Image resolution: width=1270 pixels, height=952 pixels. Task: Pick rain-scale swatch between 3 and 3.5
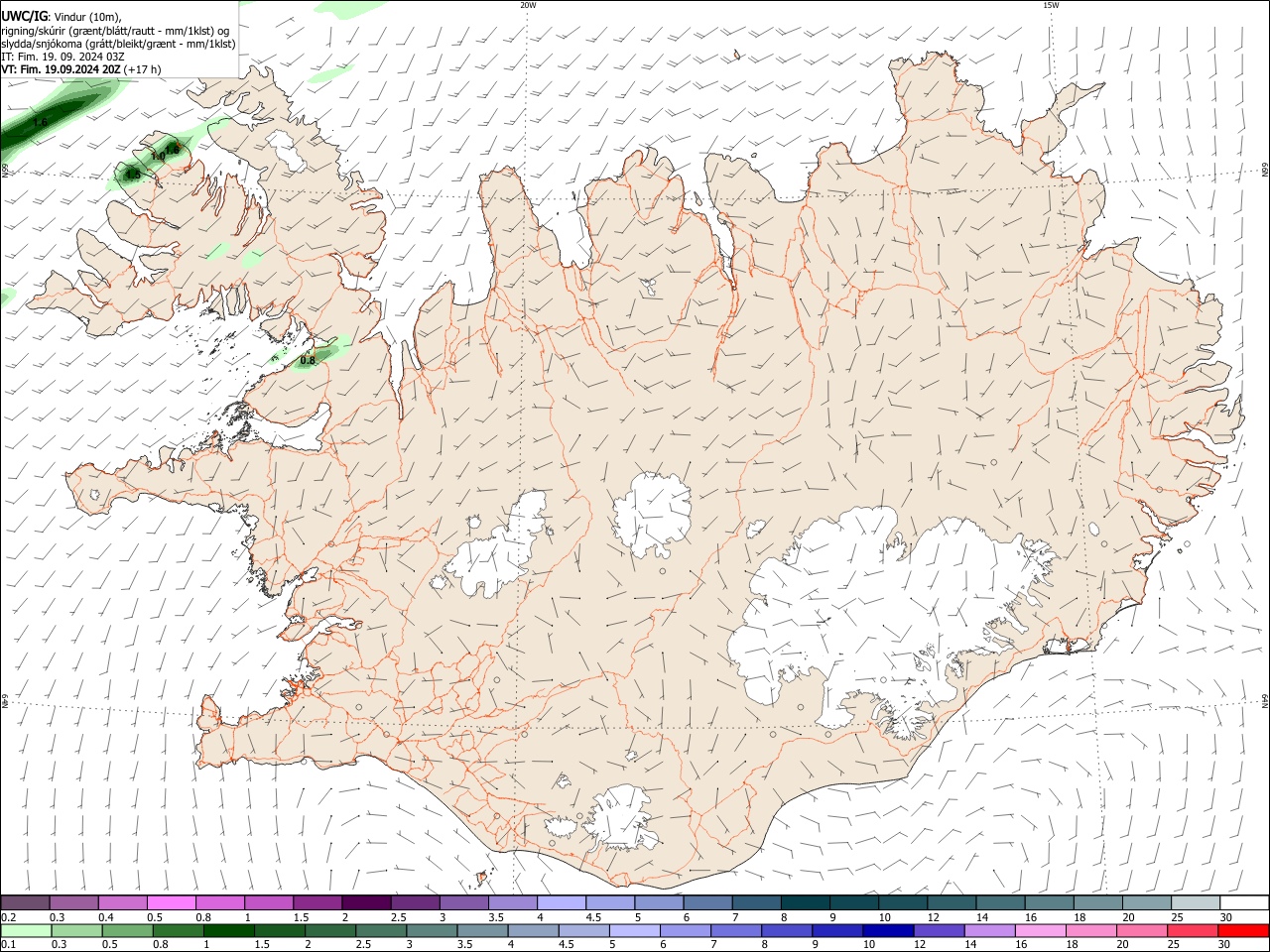pos(431,930)
